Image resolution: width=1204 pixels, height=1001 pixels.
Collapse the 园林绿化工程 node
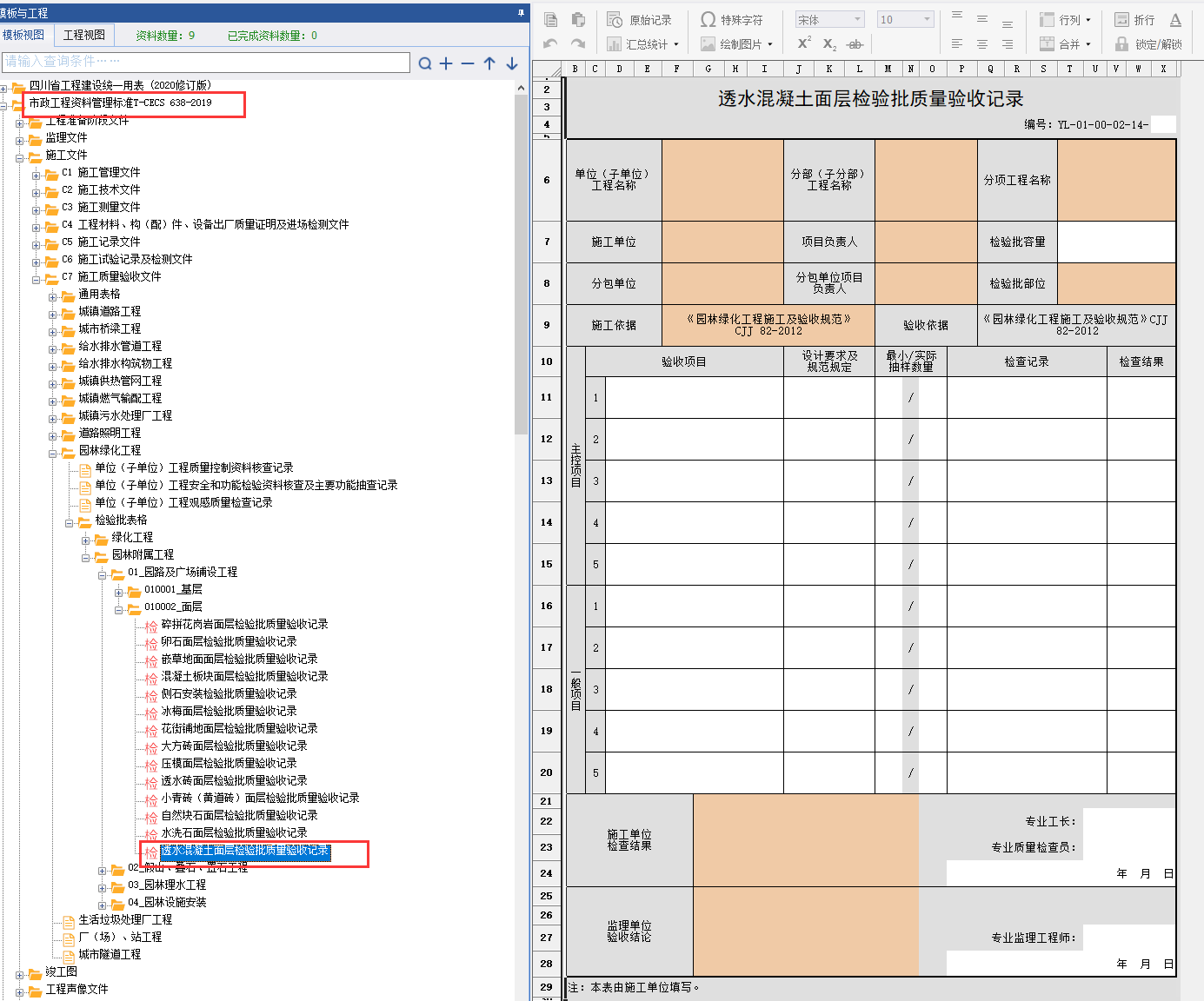[x=53, y=453]
